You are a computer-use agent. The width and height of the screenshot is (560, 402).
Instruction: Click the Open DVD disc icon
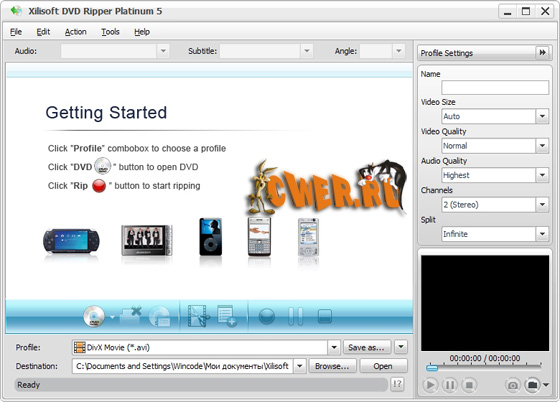[x=94, y=316]
